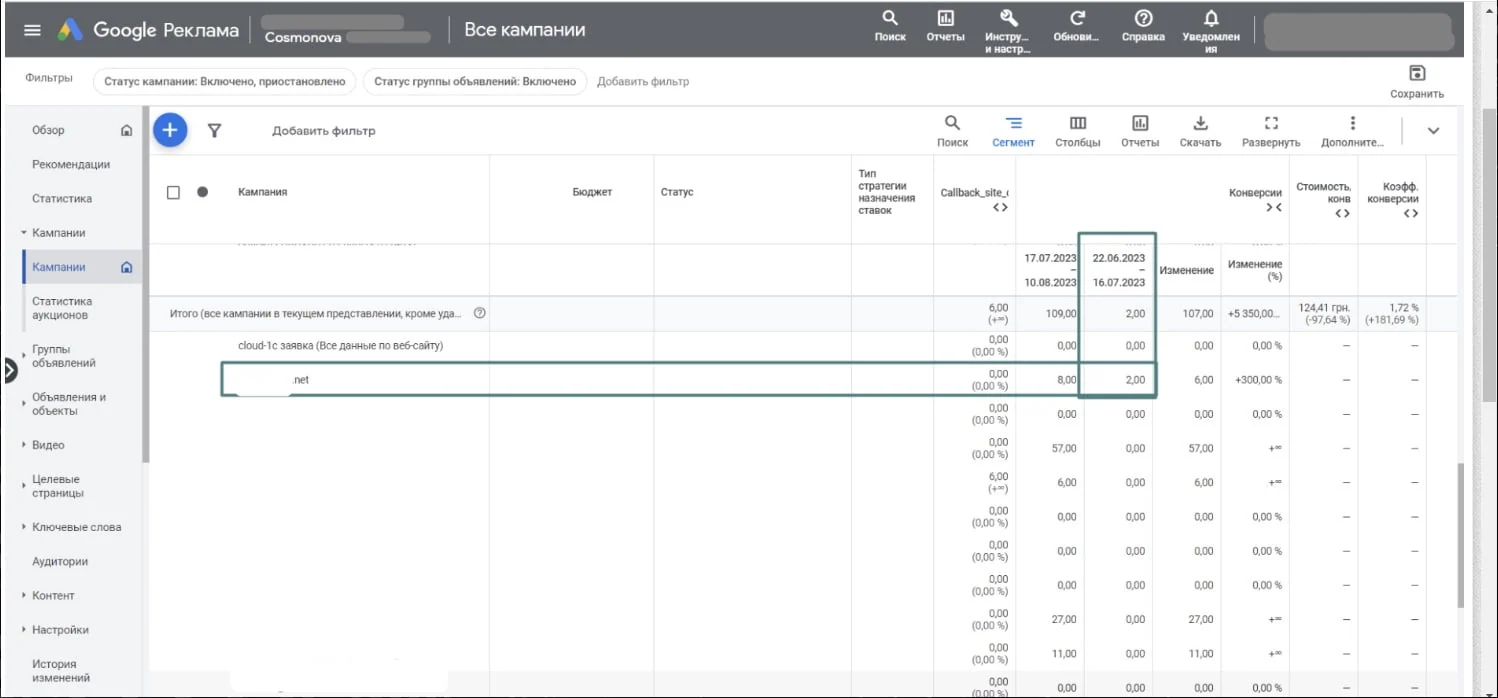Open Рекомендации in the sidebar

(x=71, y=164)
